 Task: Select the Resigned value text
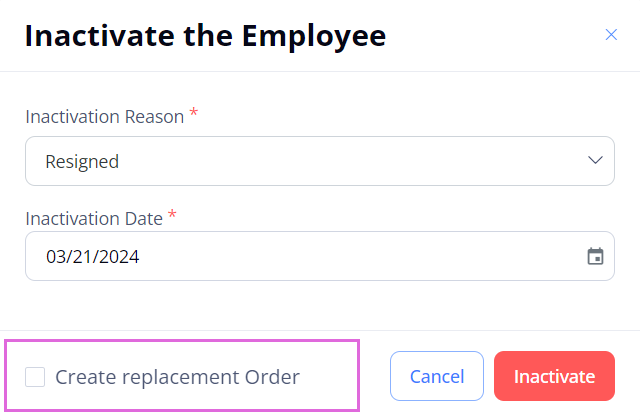coord(82,162)
